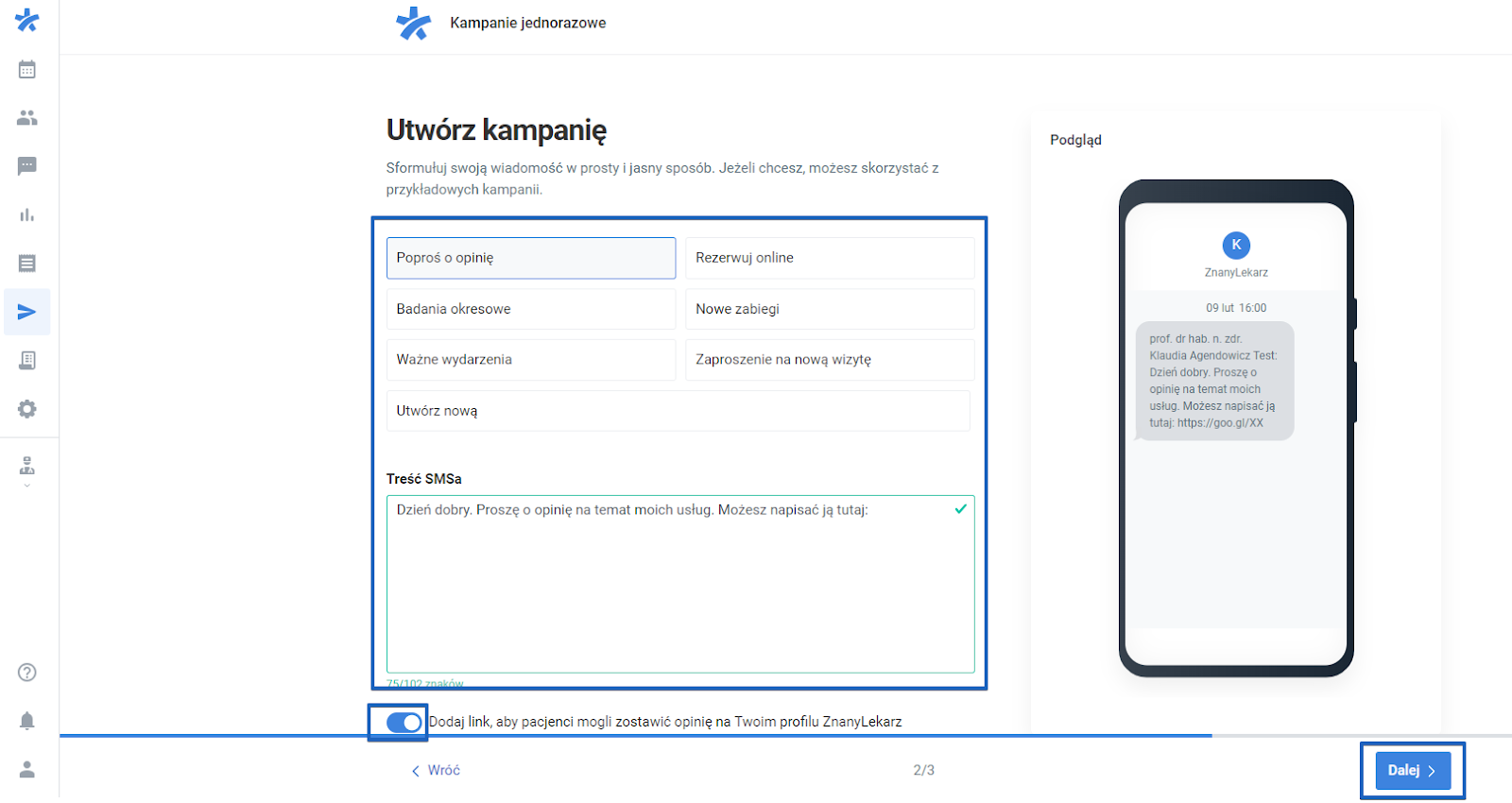Screen dimensions: 1512x803
Task: Open the help question mark icon
Action: [x=27, y=673]
